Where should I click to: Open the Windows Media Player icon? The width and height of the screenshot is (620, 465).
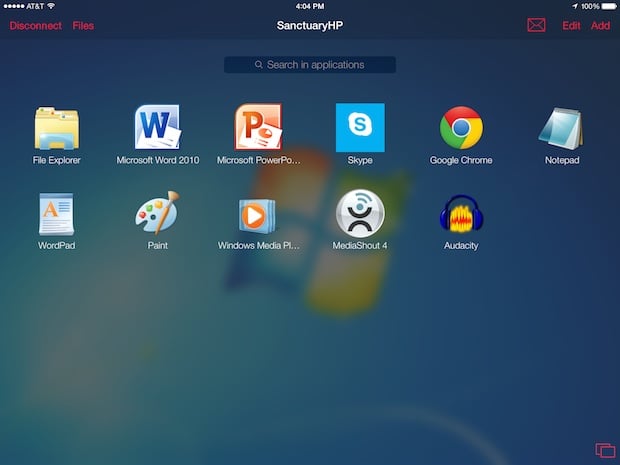257,216
